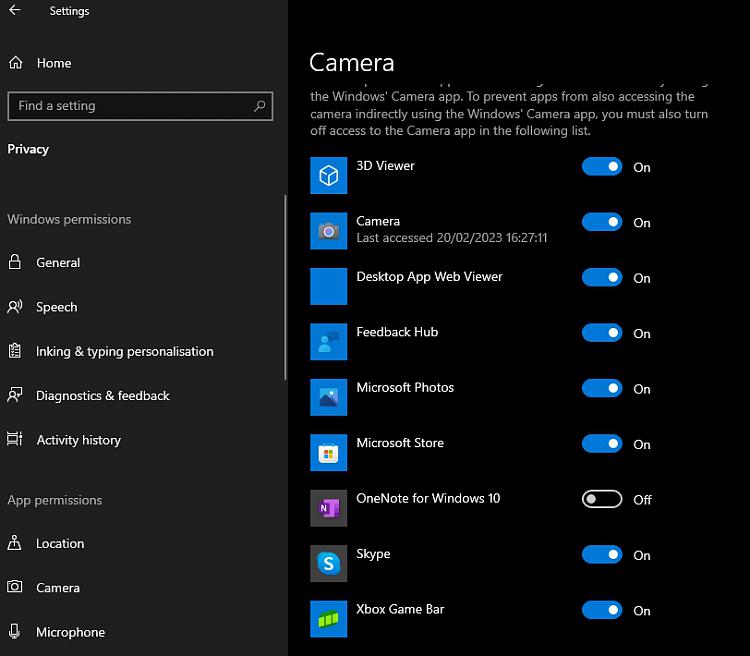This screenshot has width=750, height=656.
Task: Open the General privacy page
Action: coord(58,263)
